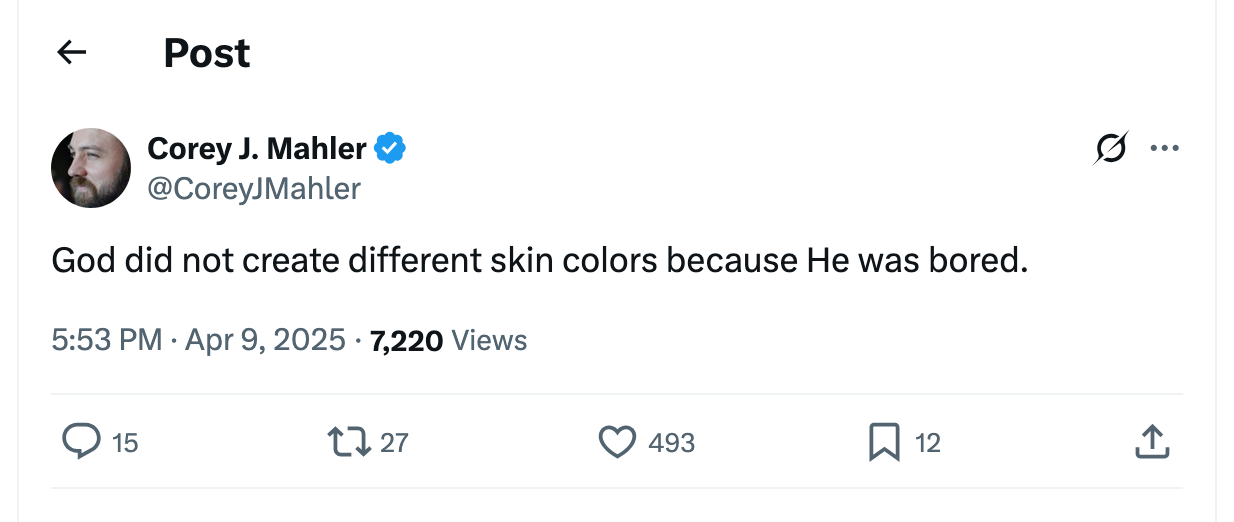Click the display name Corey J. Mahler
1234x522 pixels.
[257, 149]
